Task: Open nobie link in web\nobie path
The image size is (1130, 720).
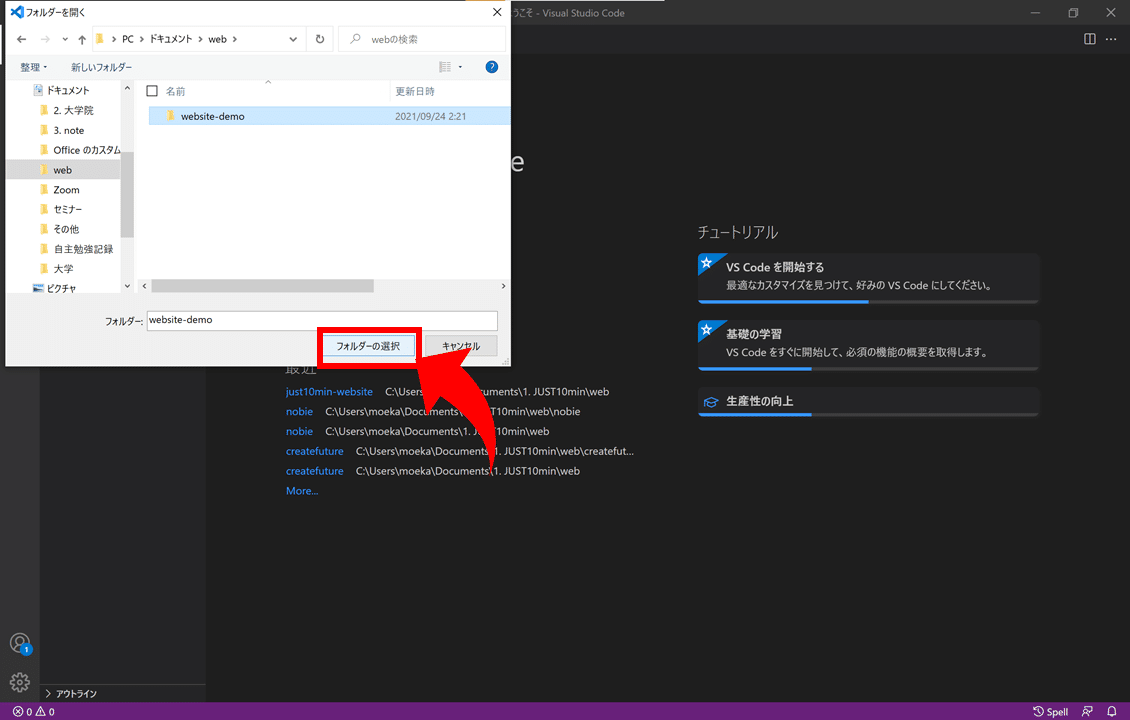Action: pos(299,412)
